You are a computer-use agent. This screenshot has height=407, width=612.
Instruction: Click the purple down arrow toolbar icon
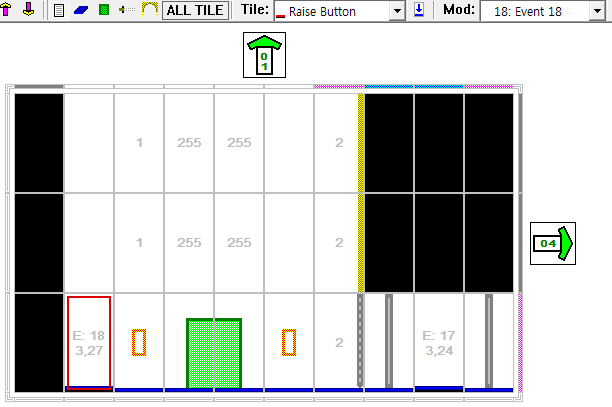point(29,10)
